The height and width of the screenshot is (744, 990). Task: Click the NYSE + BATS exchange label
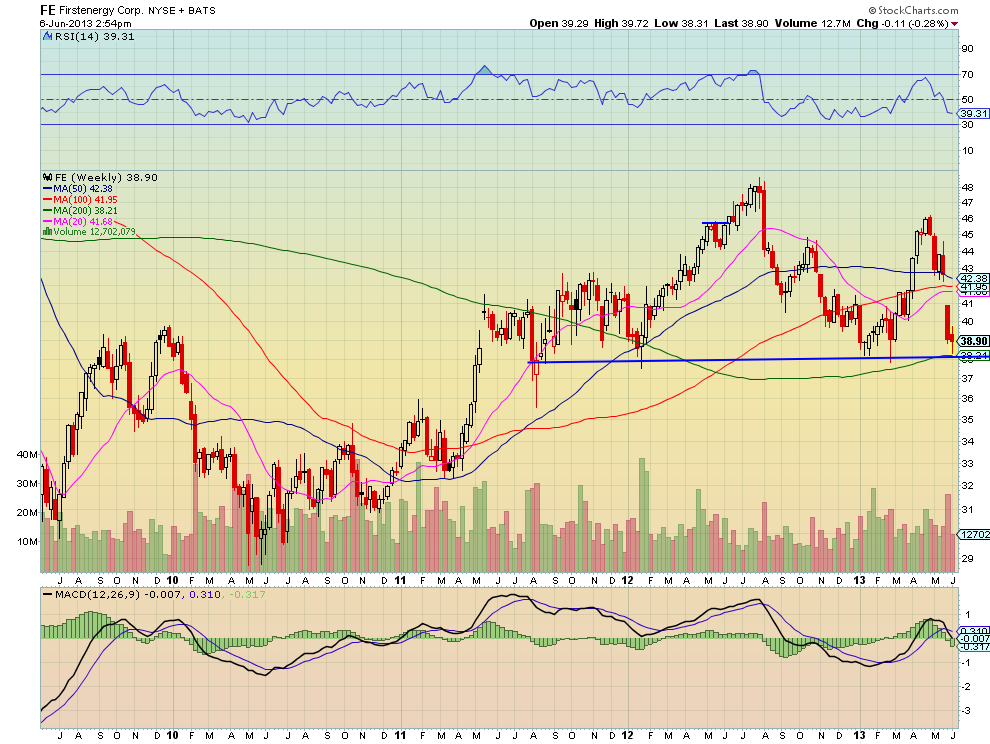coord(182,11)
